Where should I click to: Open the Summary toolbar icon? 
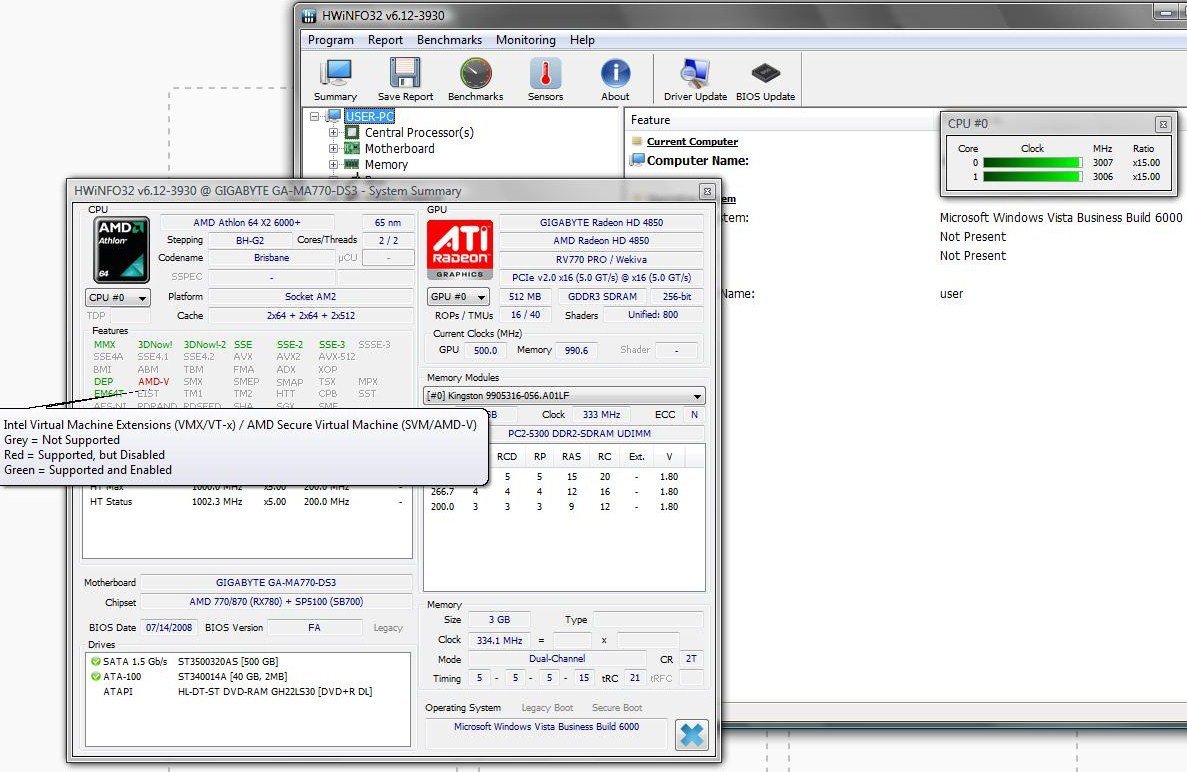pos(335,79)
